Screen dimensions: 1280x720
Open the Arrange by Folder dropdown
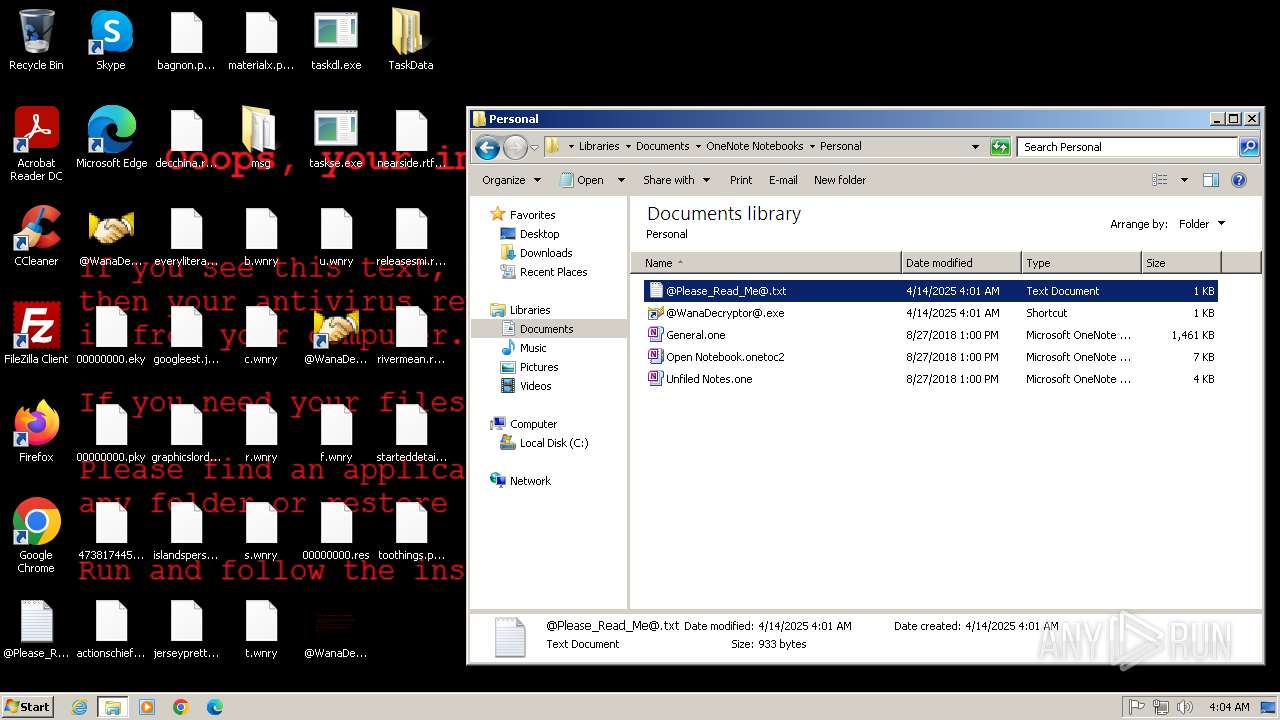tap(1201, 224)
